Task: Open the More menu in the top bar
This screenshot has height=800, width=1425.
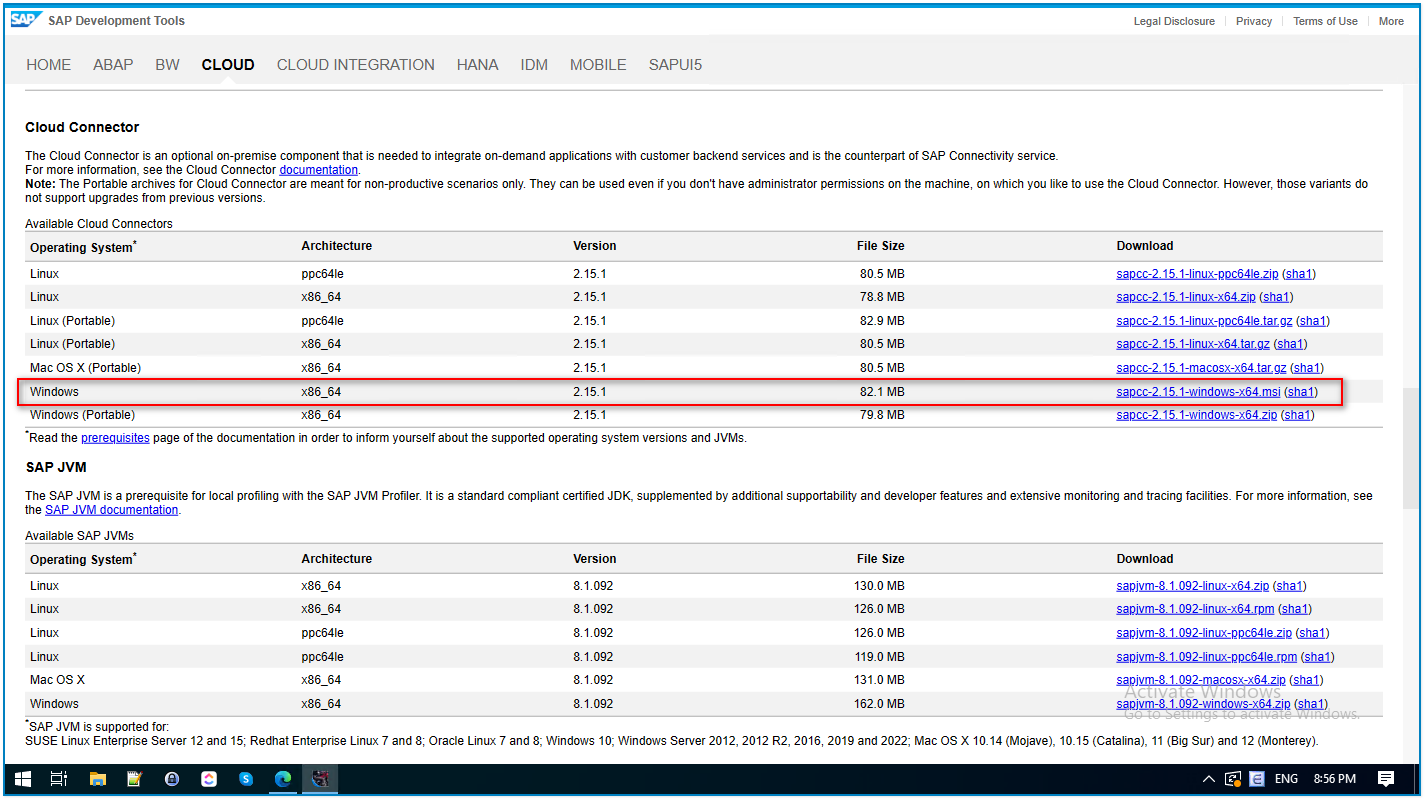Action: click(1391, 20)
